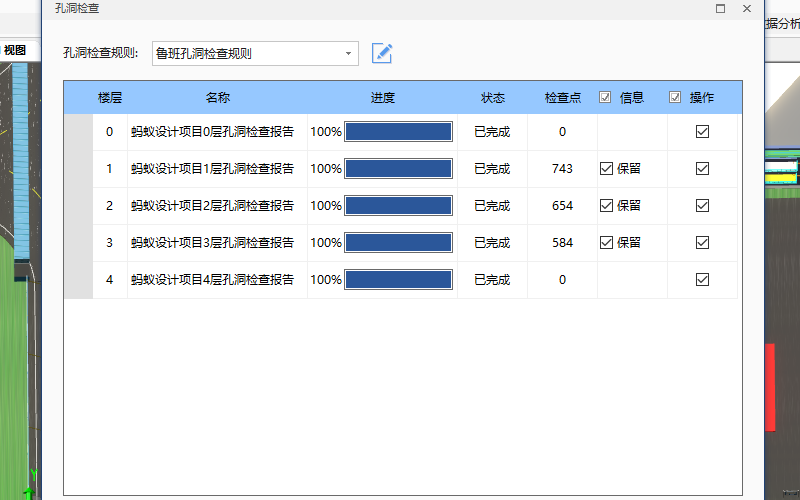The image size is (800, 500).
Task: Maximize the 孔洞检查 dialog
Action: coord(720,8)
